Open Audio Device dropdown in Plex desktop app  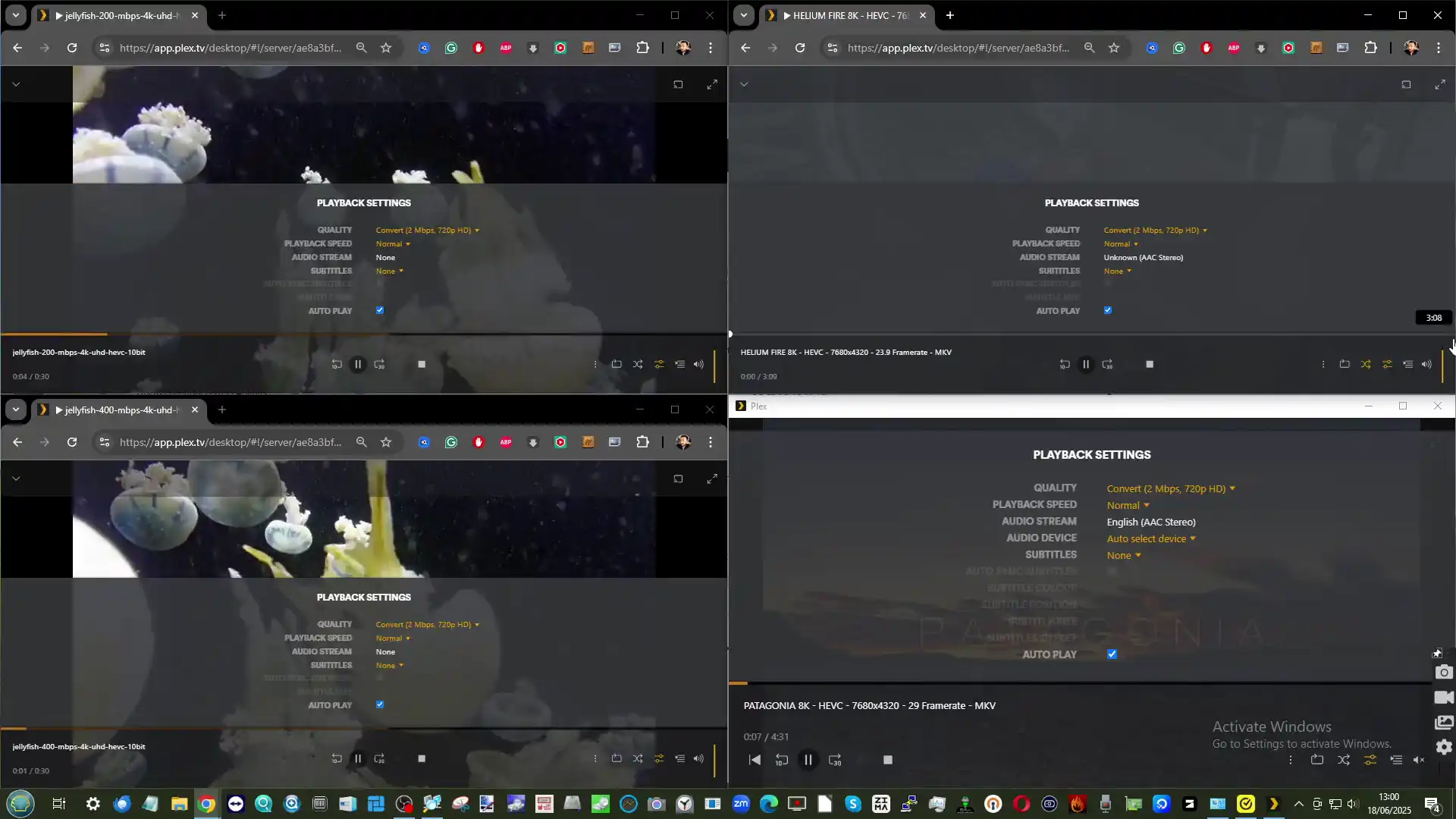pyautogui.click(x=1151, y=538)
